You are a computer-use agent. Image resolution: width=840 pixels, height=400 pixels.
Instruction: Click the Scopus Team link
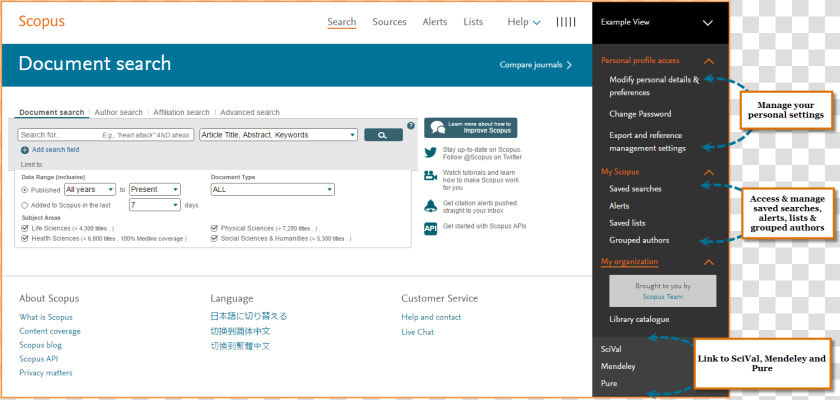[x=663, y=296]
